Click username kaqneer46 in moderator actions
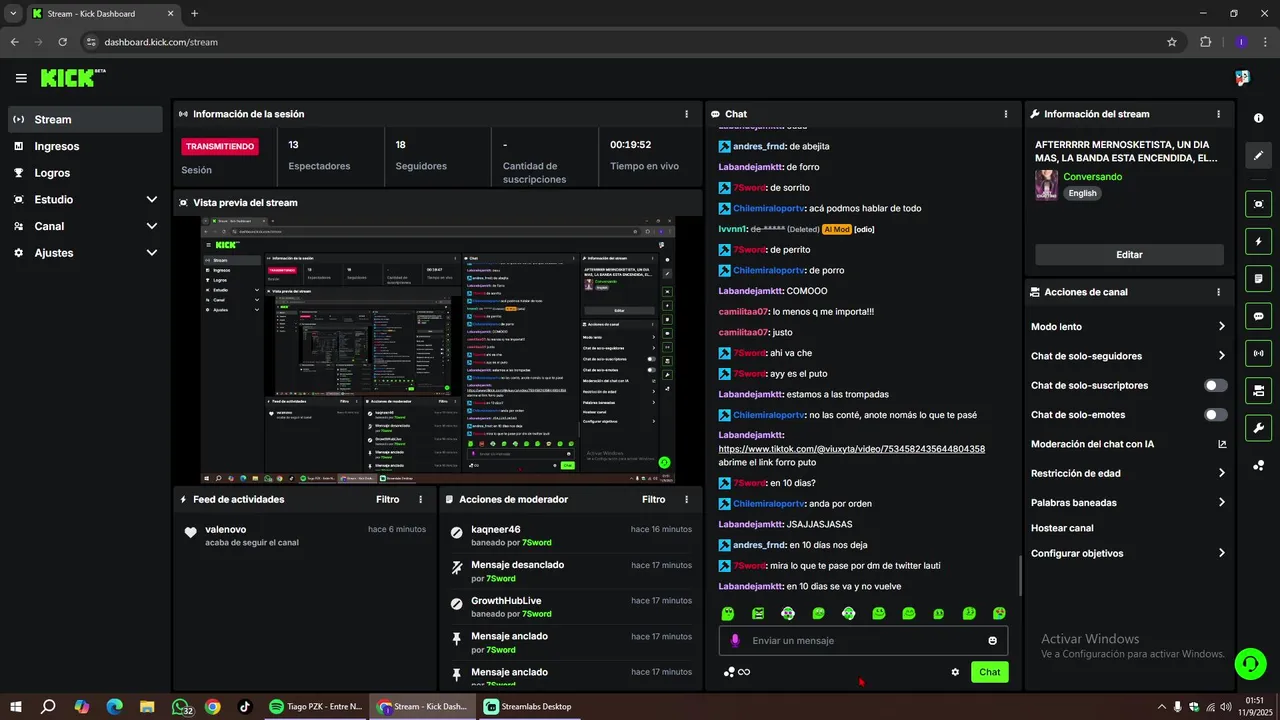 (x=496, y=529)
